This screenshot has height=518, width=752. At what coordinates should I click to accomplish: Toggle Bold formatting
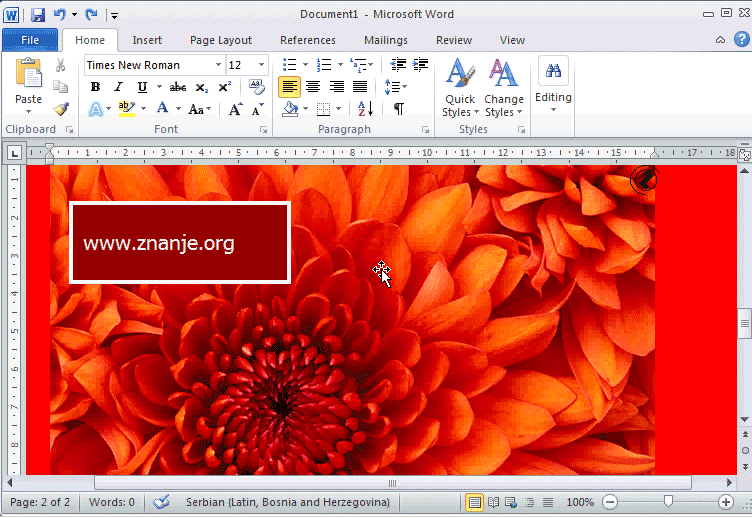(95, 87)
